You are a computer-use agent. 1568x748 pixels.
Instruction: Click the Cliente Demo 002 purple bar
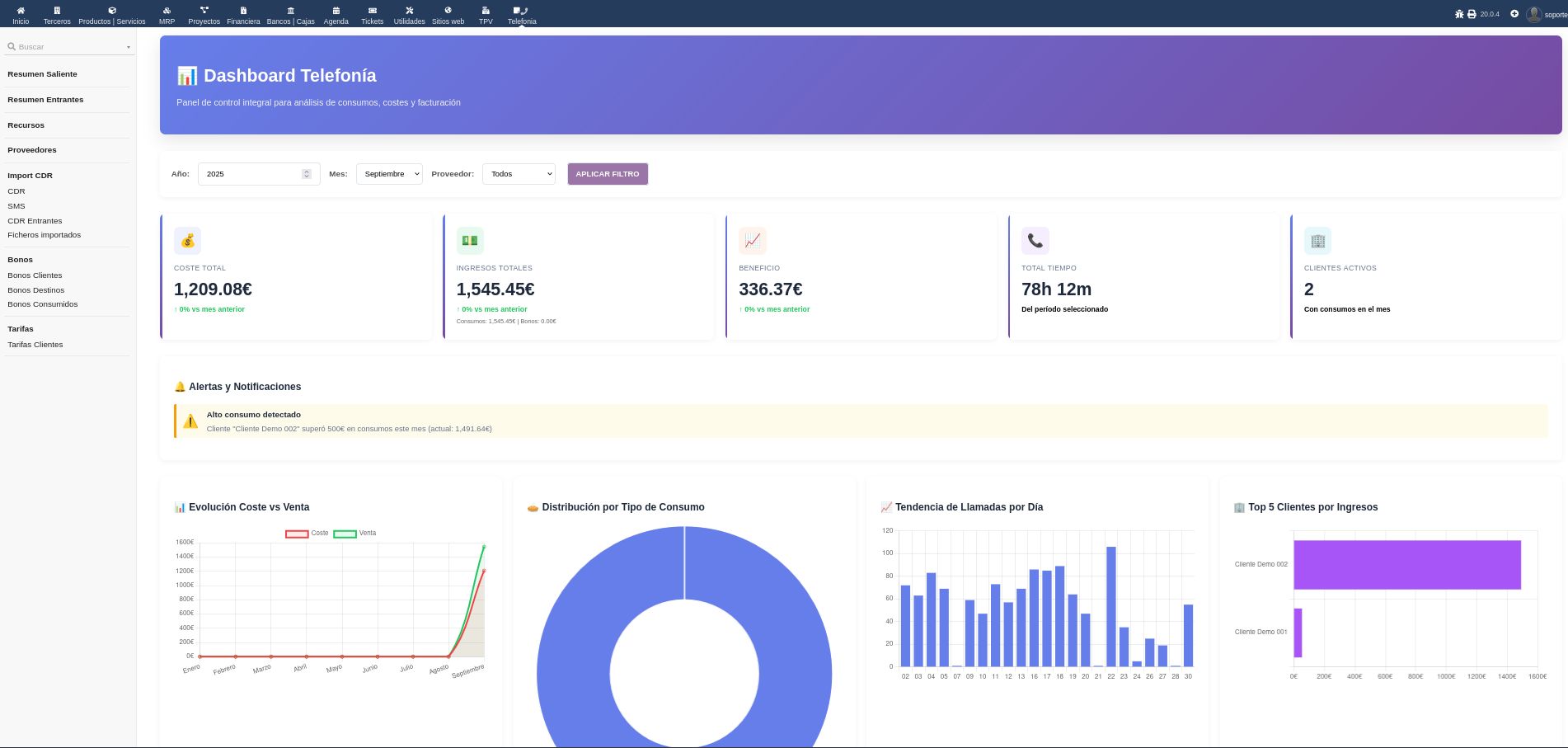(1406, 565)
